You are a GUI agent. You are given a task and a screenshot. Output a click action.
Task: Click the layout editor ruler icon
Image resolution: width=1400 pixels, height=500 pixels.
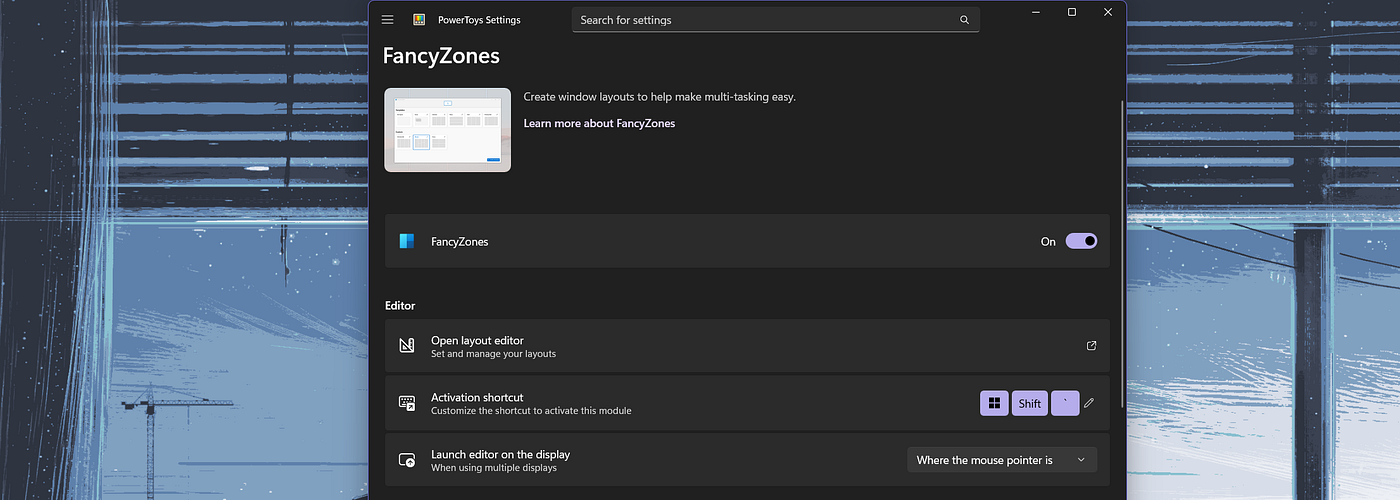(x=407, y=346)
